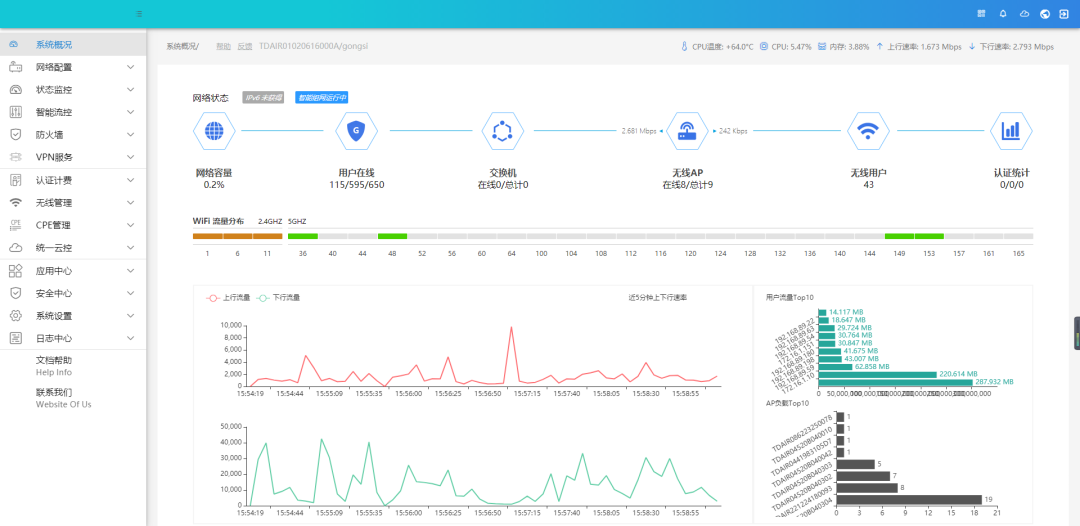Open notifications bell icon
The height and width of the screenshot is (526, 1080).
point(1003,14)
